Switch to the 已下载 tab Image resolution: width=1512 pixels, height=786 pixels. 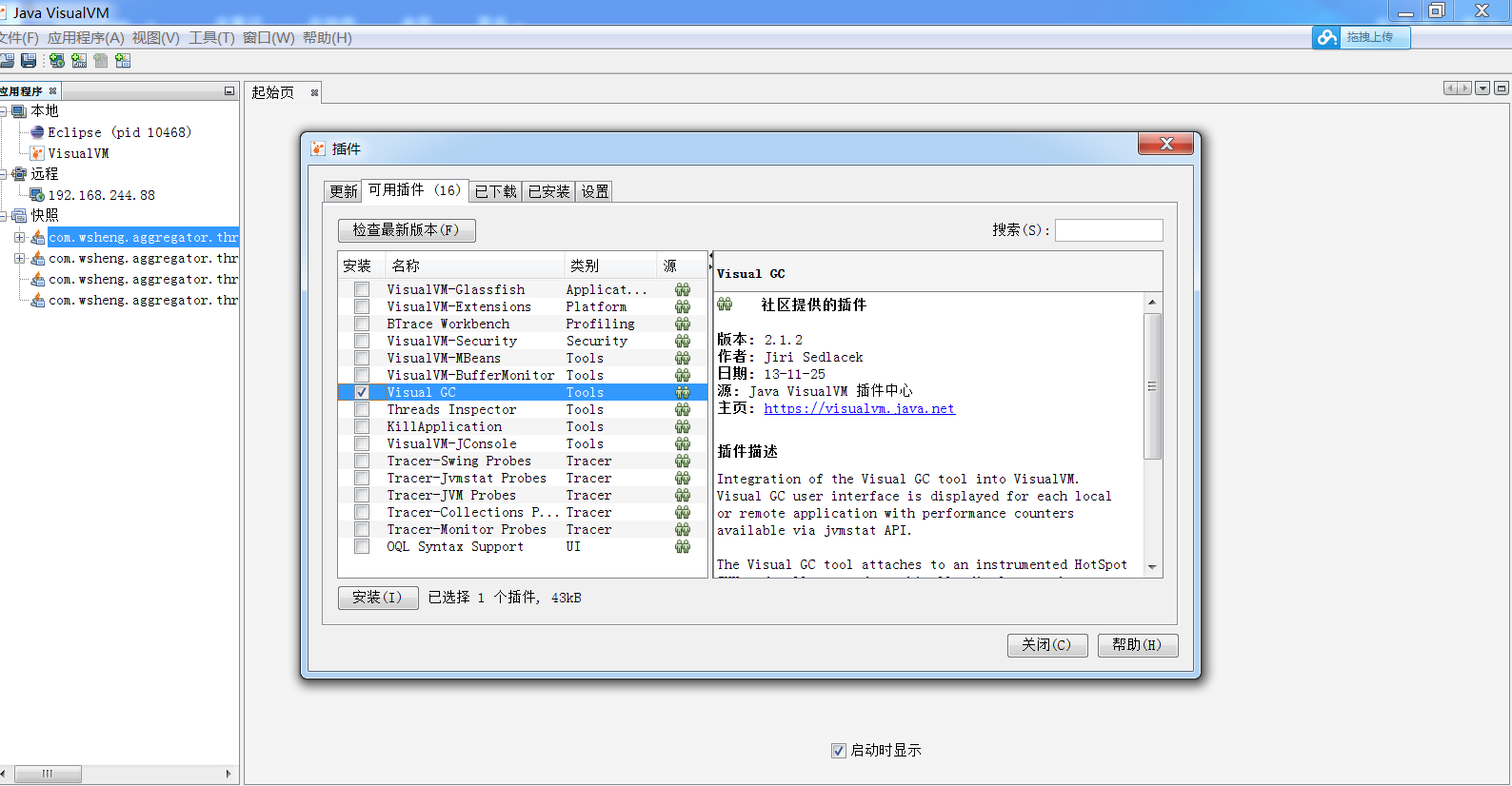tap(496, 191)
